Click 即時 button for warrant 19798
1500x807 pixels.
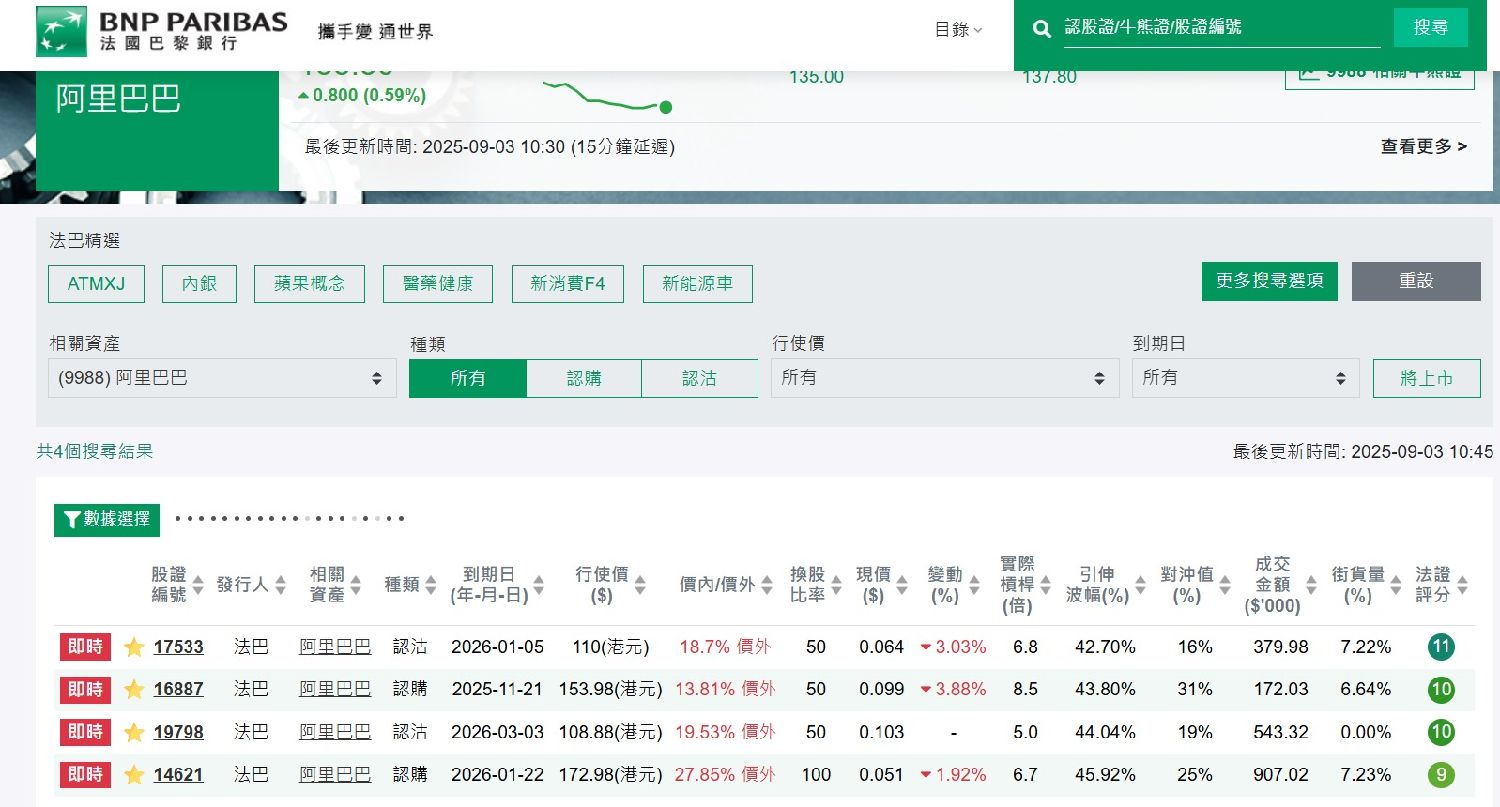click(x=87, y=732)
